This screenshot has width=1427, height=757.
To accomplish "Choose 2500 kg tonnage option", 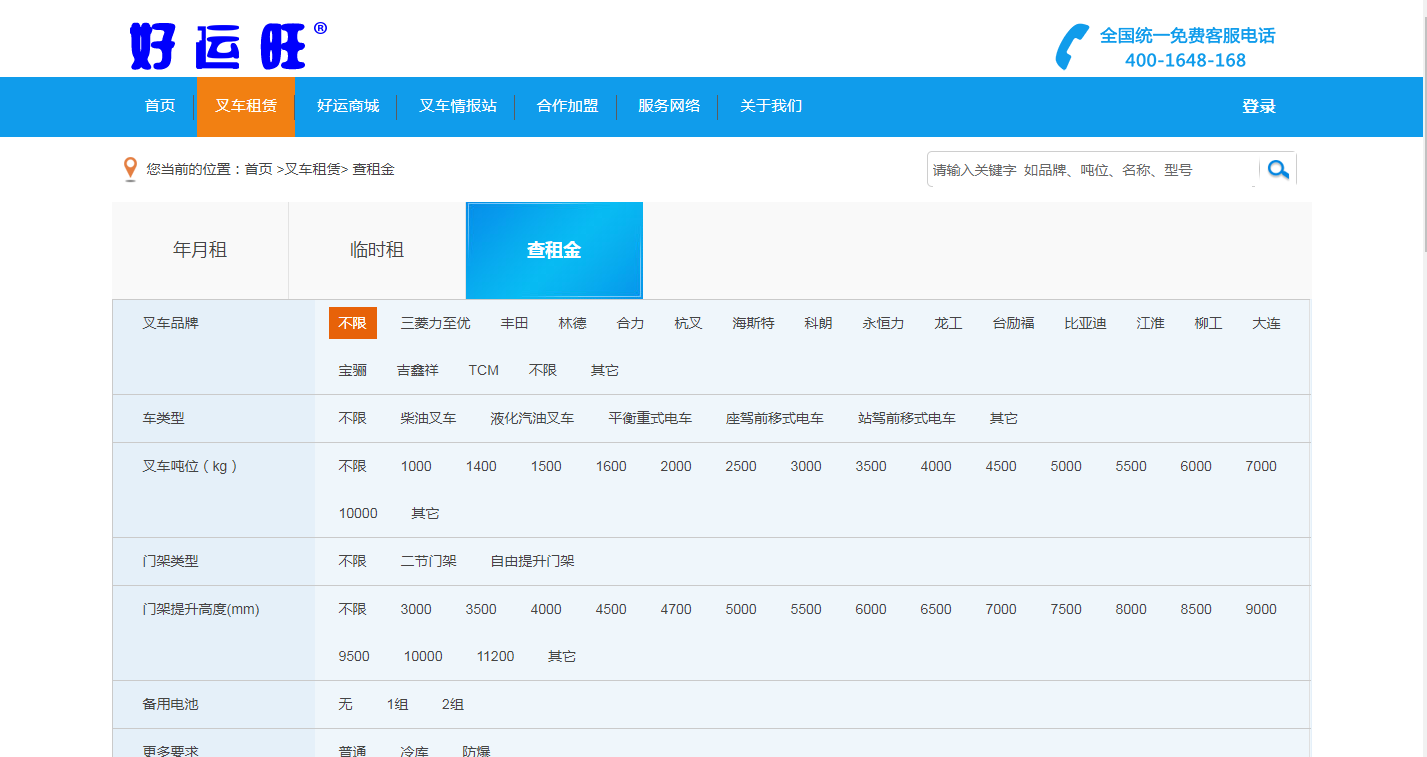I will 741,466.
